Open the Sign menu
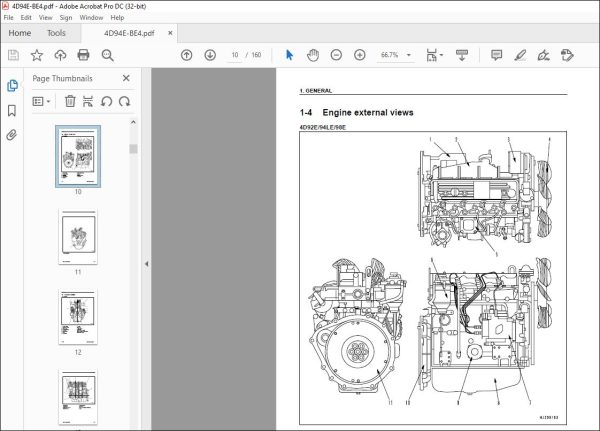This screenshot has width=600, height=431. click(x=66, y=18)
